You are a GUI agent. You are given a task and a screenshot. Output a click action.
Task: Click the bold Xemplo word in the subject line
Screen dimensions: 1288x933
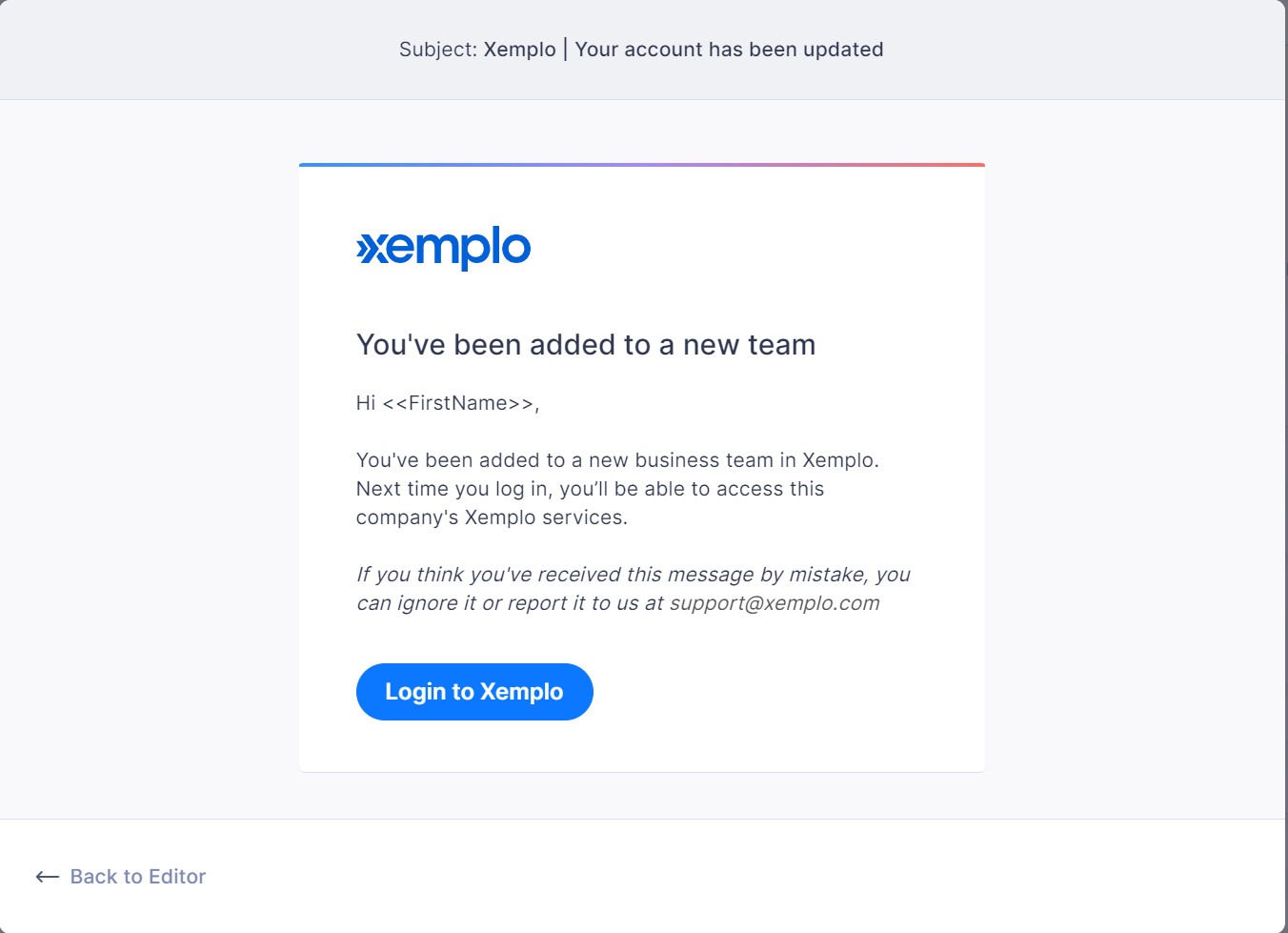pos(520,50)
